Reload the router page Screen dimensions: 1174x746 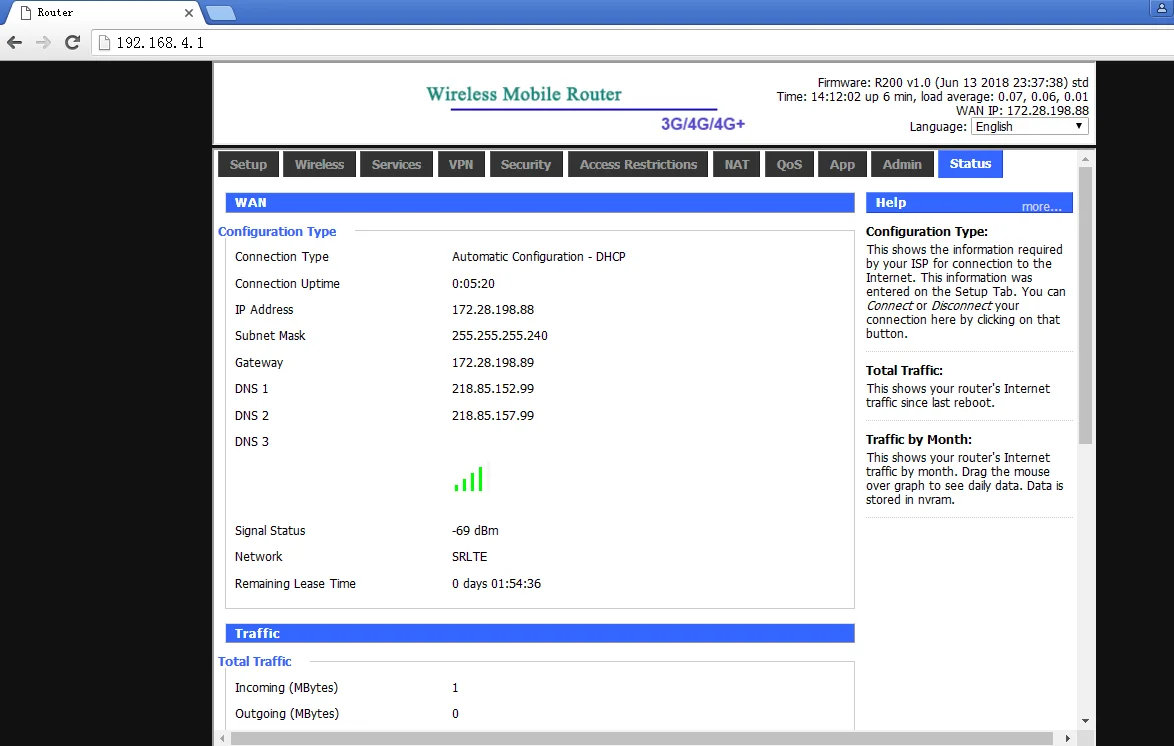point(72,42)
